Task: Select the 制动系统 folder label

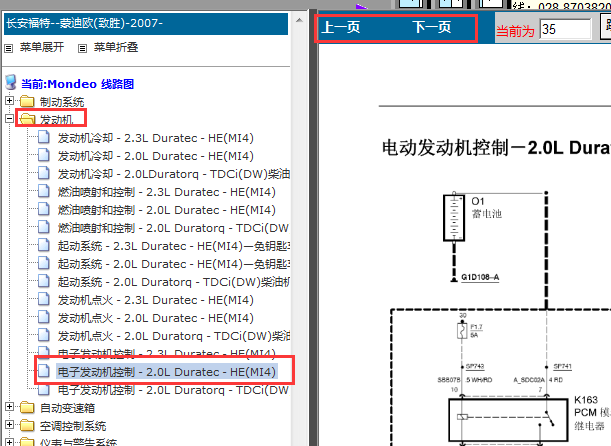Action: click(62, 102)
